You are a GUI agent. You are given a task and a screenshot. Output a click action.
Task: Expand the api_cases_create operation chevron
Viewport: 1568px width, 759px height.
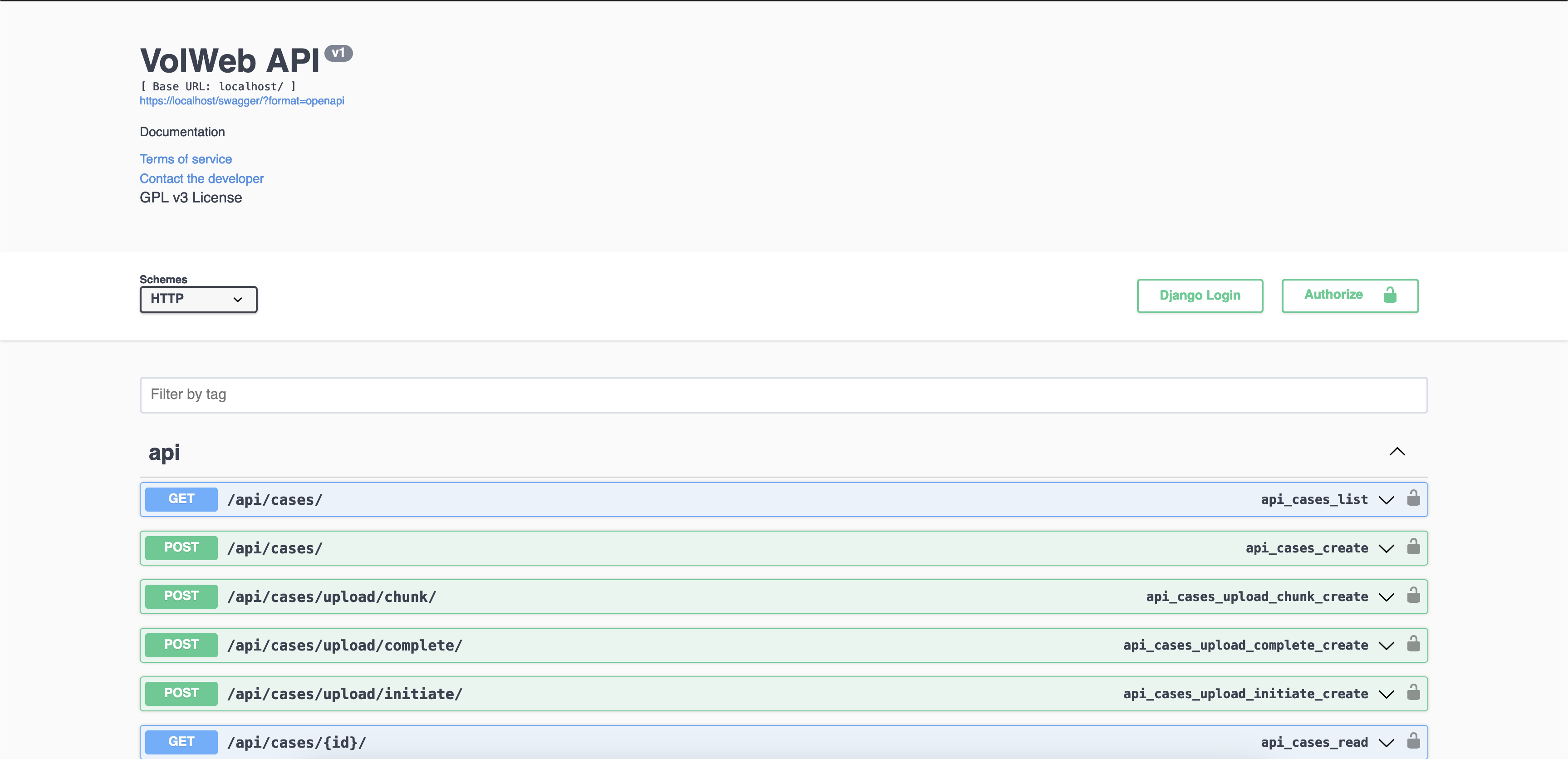click(1386, 549)
